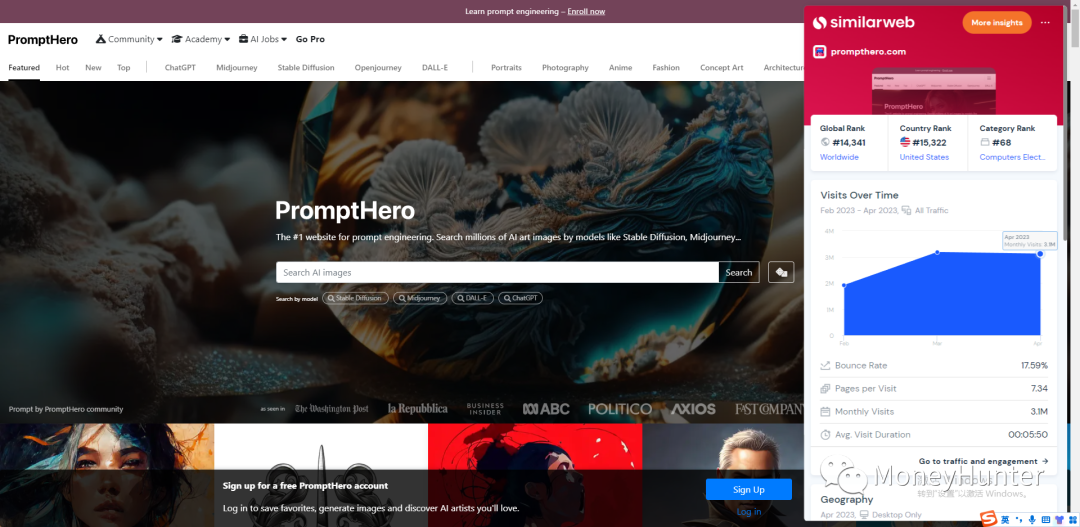Expand the Academy dropdown menu
This screenshot has height=527, width=1080.
(x=200, y=39)
